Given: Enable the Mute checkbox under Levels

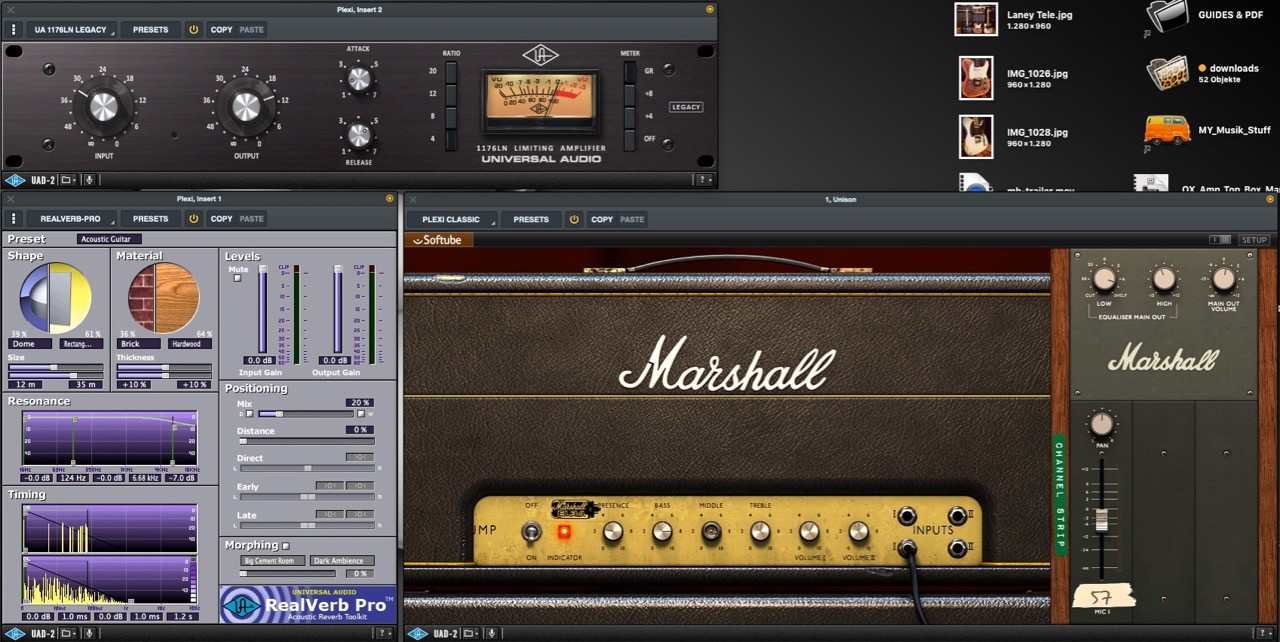Looking at the screenshot, I should pyautogui.click(x=237, y=278).
